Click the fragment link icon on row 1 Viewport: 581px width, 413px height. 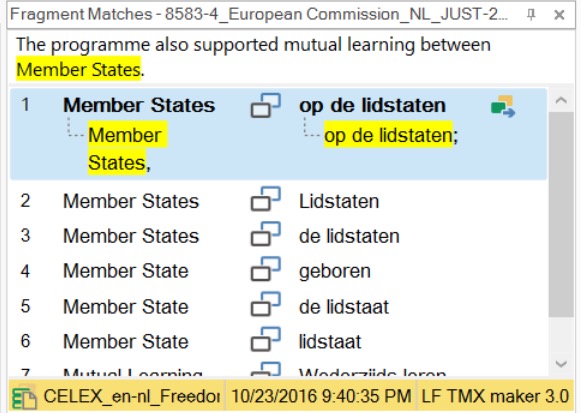click(266, 106)
